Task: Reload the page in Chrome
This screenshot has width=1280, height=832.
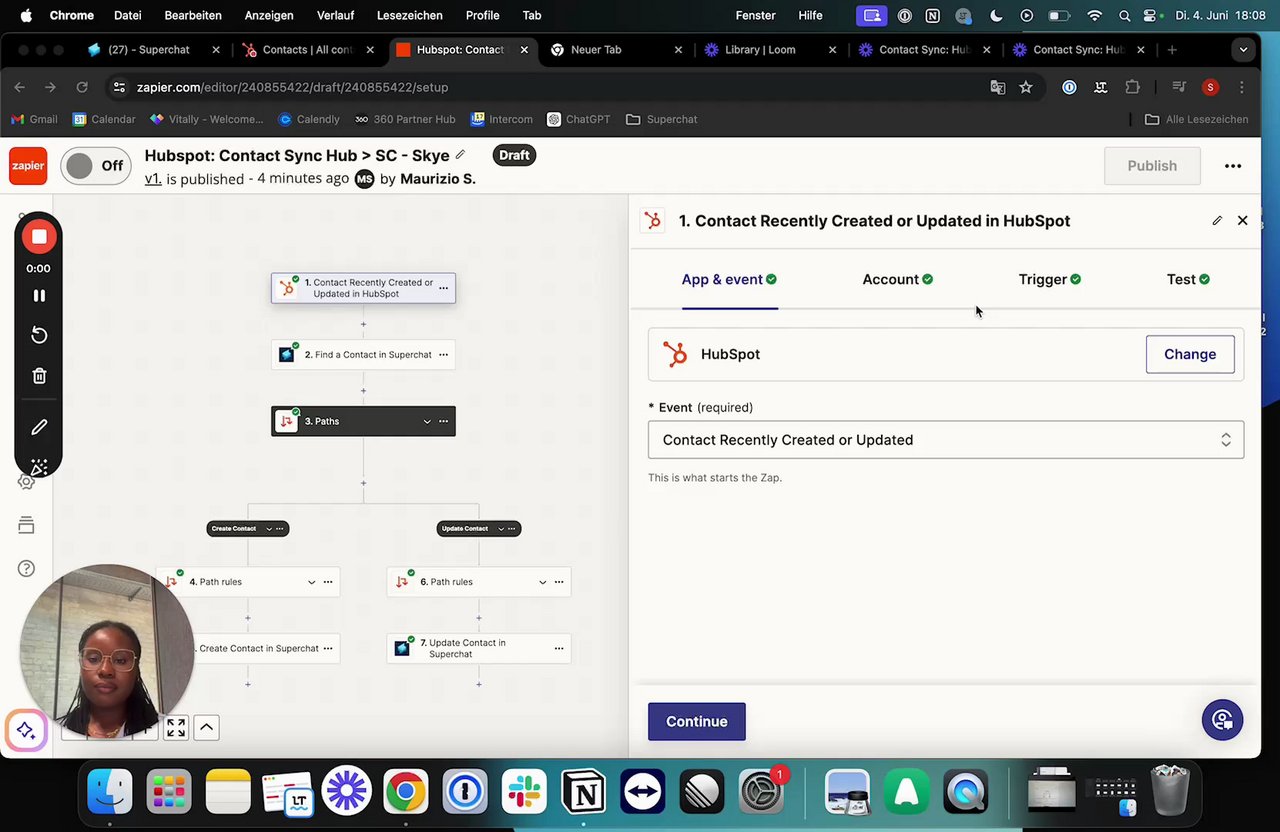Action: pyautogui.click(x=82, y=87)
